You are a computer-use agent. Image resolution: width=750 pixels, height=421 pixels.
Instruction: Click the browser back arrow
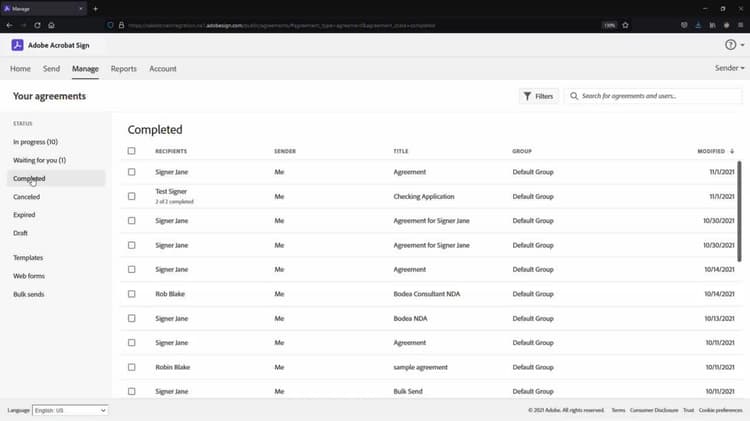click(9, 25)
